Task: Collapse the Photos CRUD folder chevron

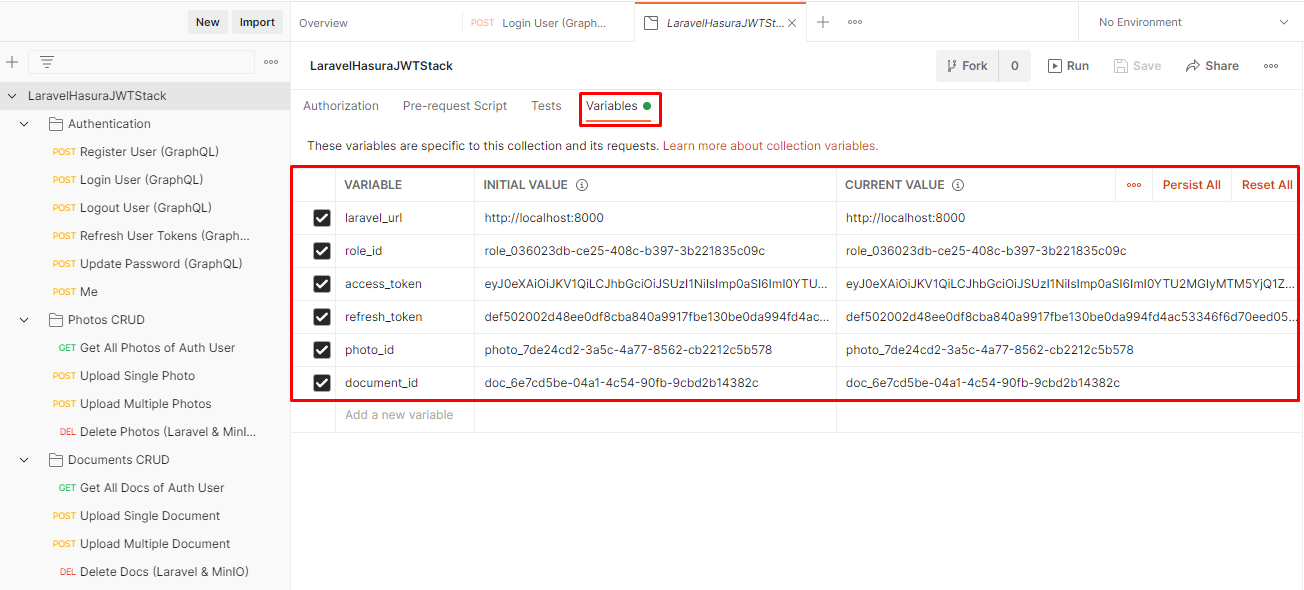Action: pyautogui.click(x=25, y=320)
